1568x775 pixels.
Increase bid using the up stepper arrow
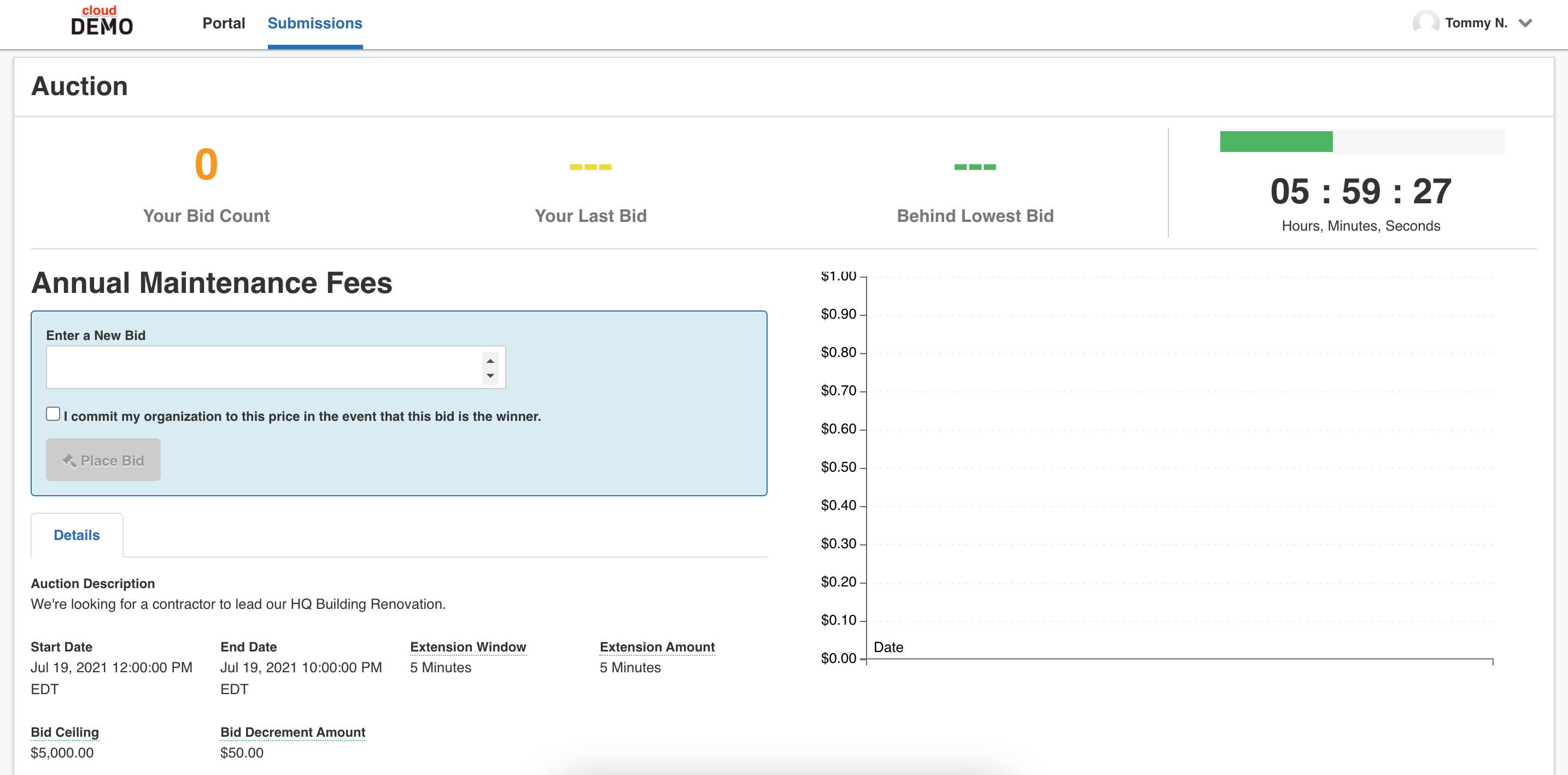click(490, 361)
